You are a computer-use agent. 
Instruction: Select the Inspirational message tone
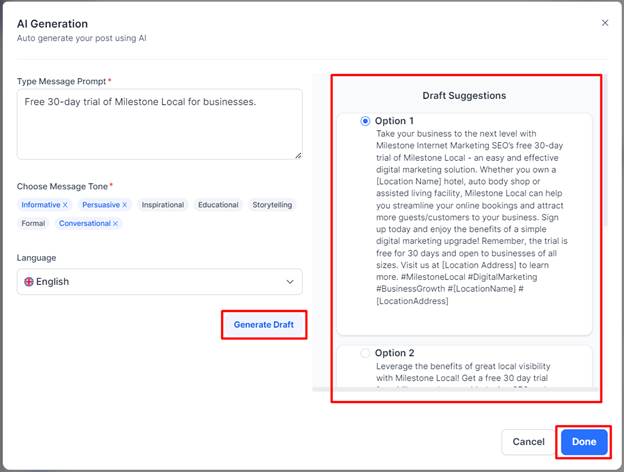(x=163, y=205)
